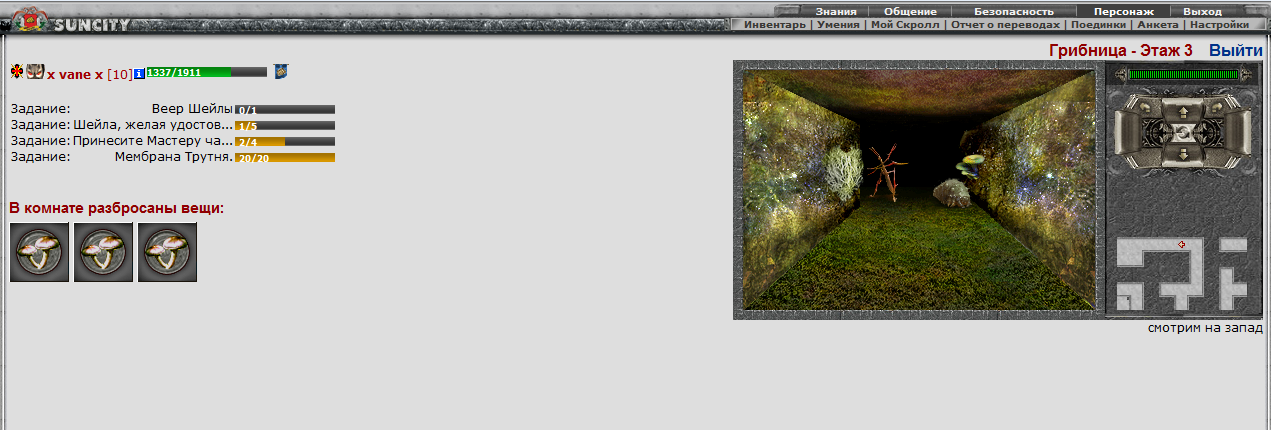Open player info via blue 'i' icon
The height and width of the screenshot is (430, 1271).
(x=139, y=74)
